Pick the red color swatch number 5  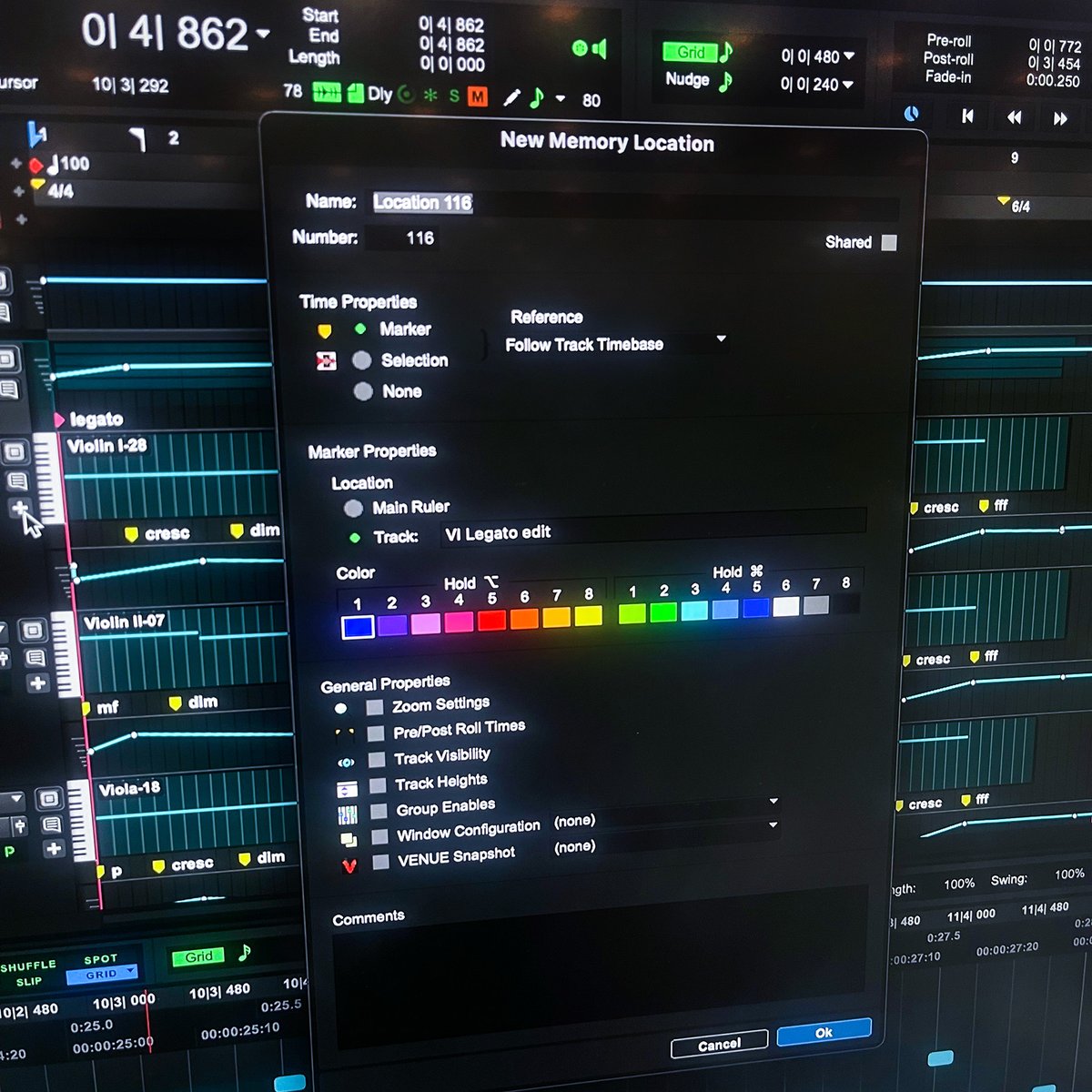point(491,621)
